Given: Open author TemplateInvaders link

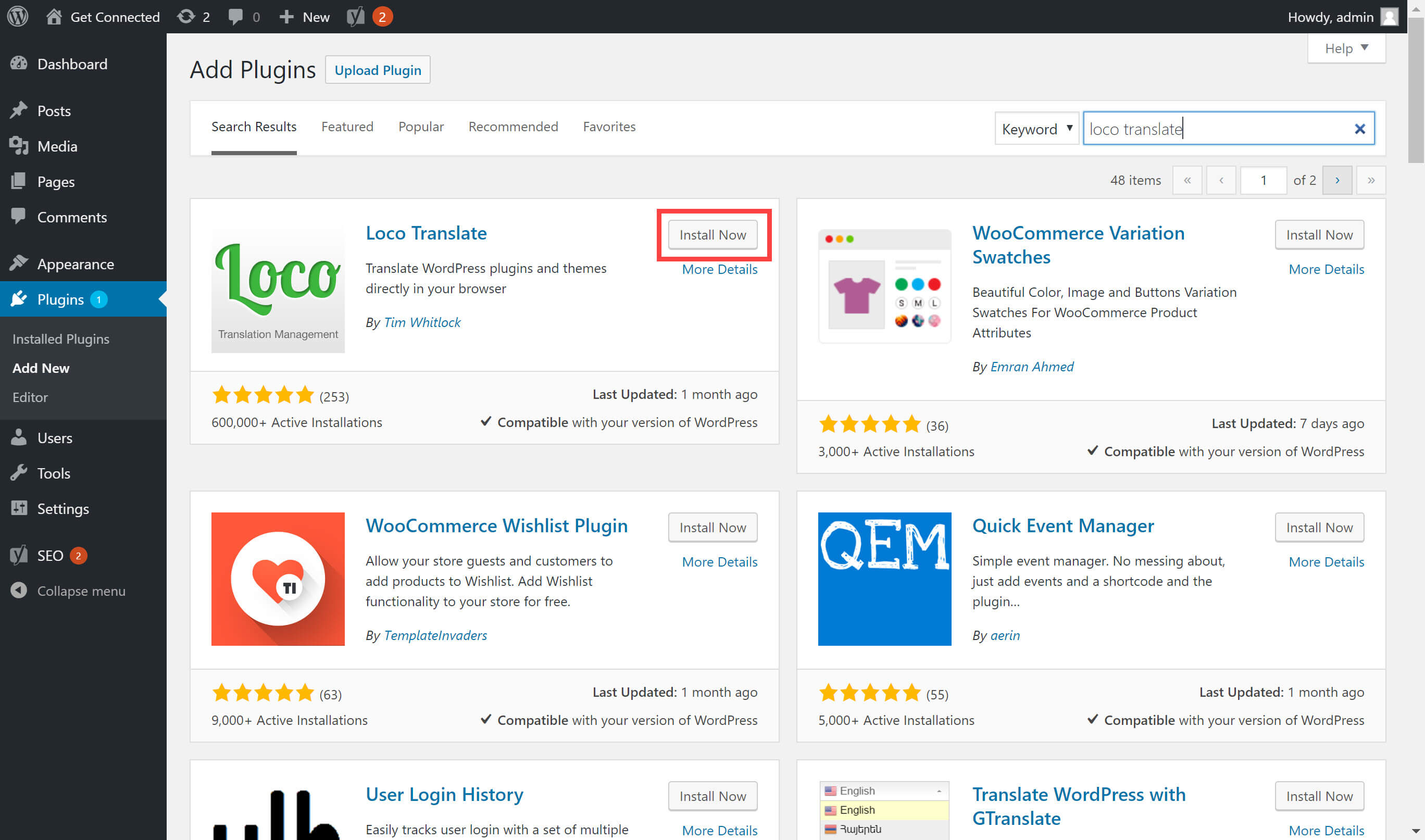Looking at the screenshot, I should point(435,635).
